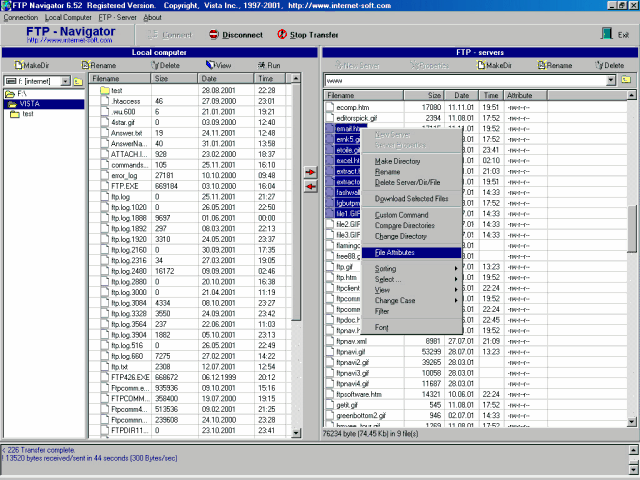Click the upload right red arrow

point(311,172)
